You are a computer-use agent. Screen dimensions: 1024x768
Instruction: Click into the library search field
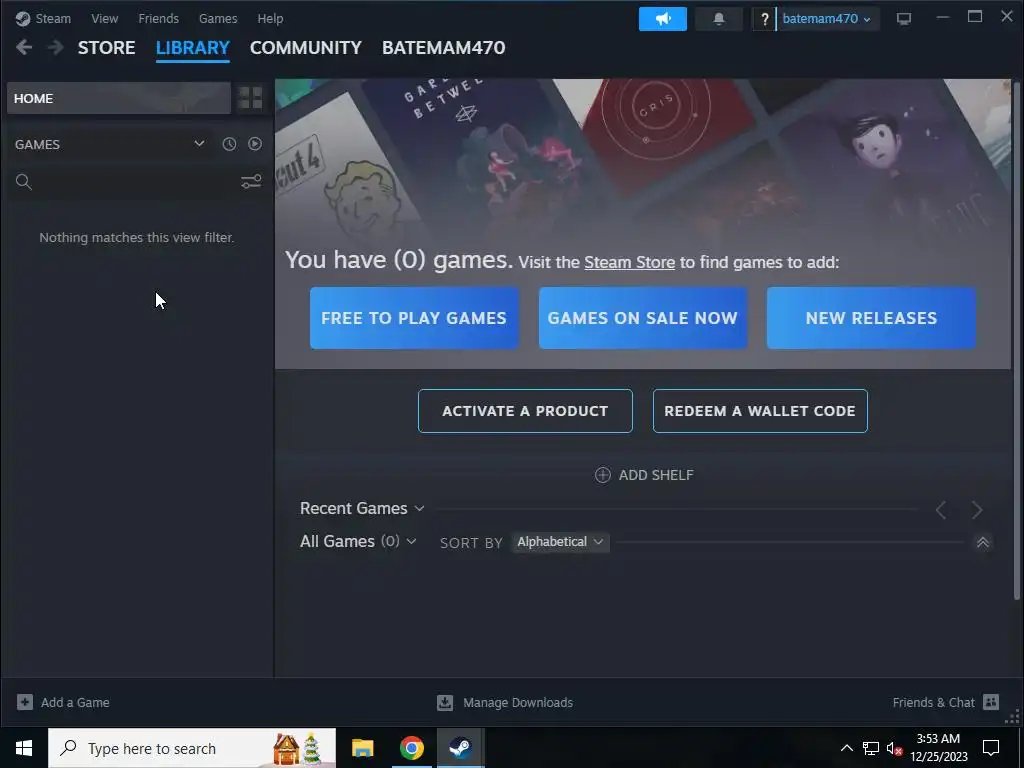pos(136,182)
